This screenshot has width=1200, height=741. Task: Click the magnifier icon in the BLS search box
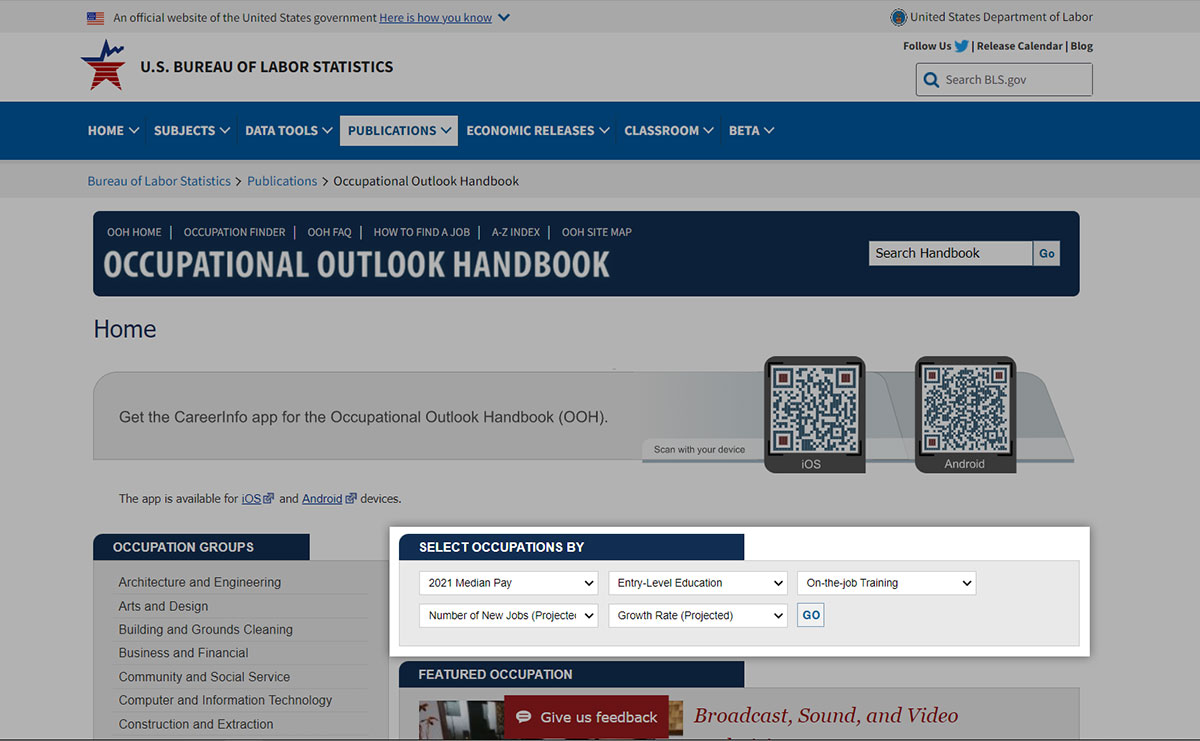pyautogui.click(x=931, y=80)
